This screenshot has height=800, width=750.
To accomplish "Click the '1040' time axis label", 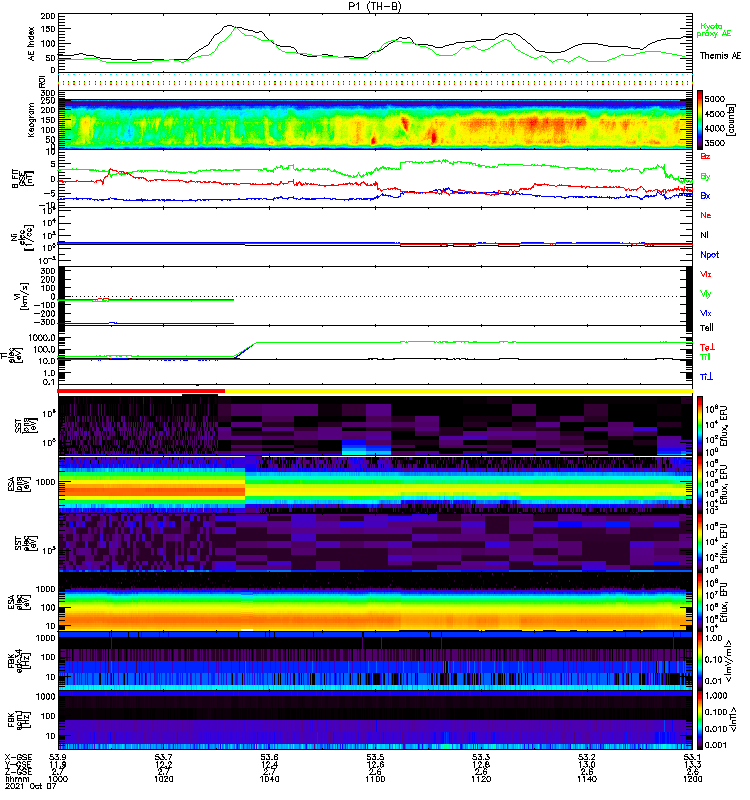I will click(269, 779).
